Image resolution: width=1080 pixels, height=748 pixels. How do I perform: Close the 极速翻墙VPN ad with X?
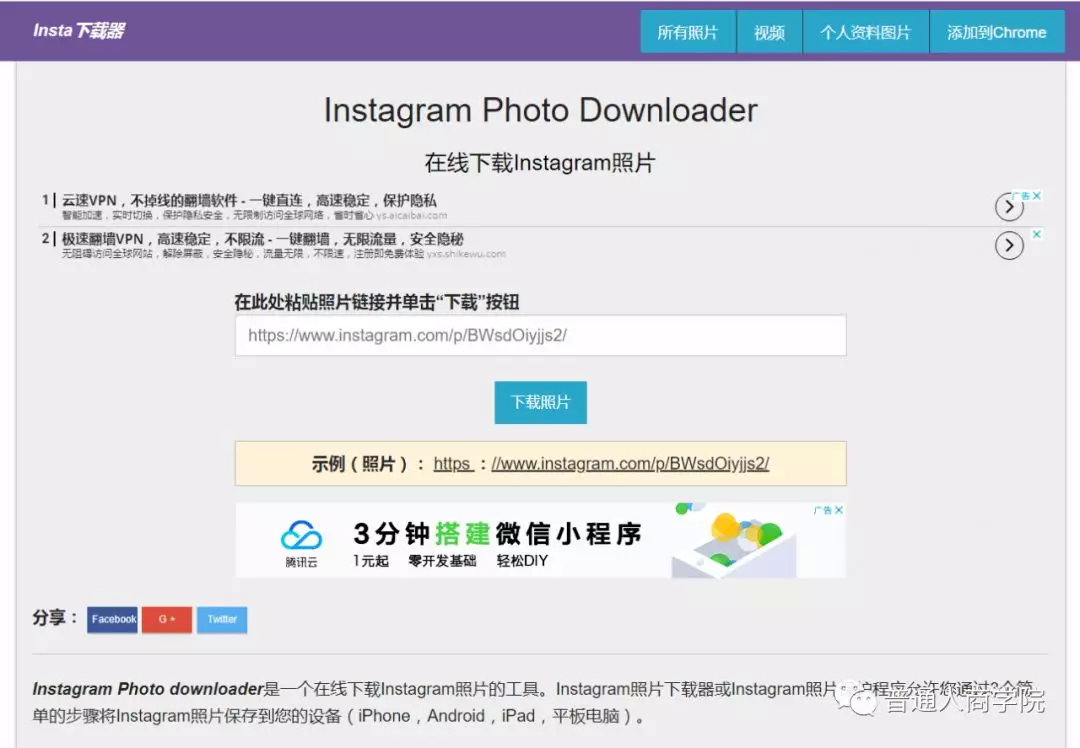(1037, 234)
